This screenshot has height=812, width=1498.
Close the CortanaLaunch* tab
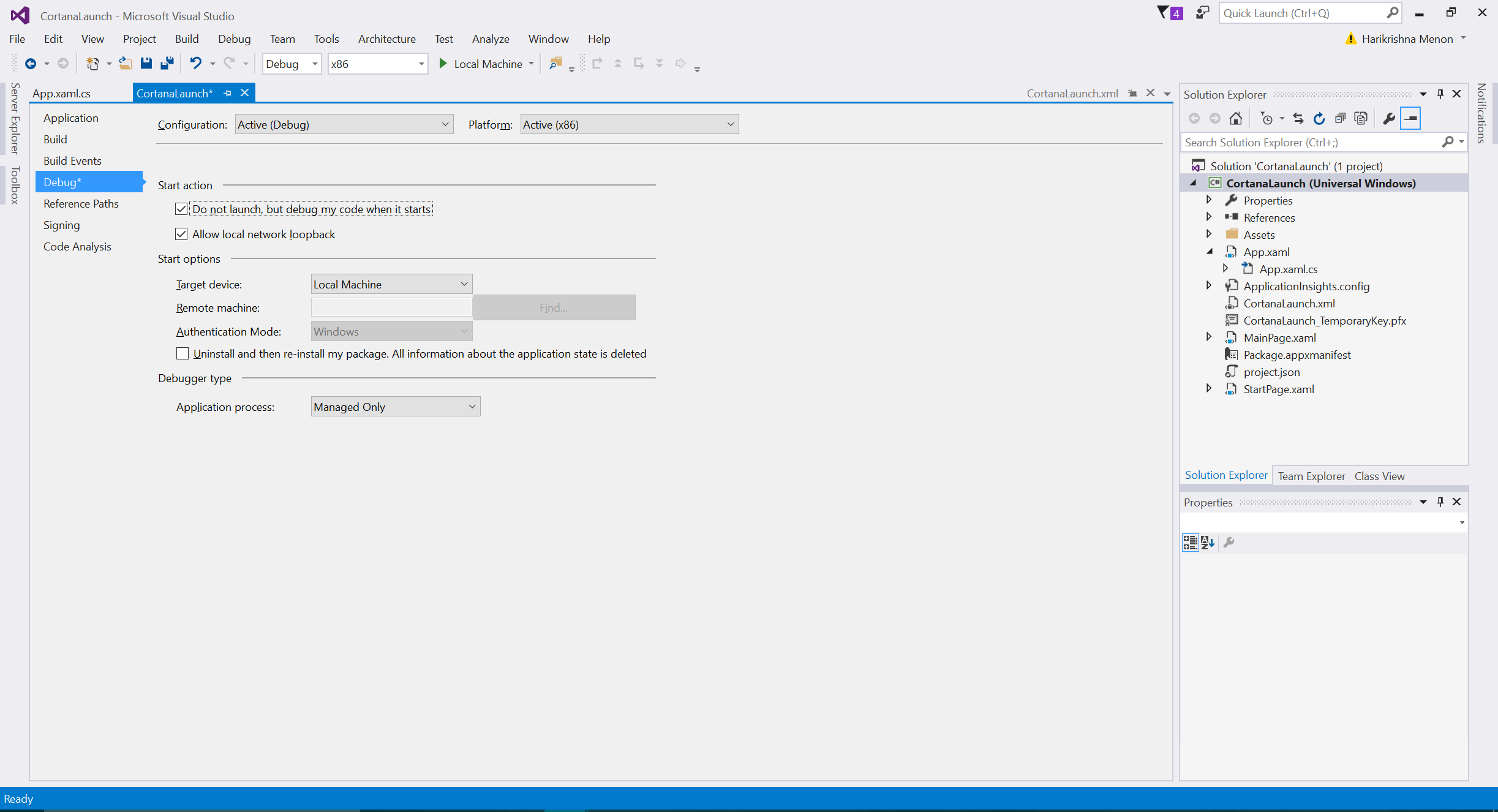244,92
